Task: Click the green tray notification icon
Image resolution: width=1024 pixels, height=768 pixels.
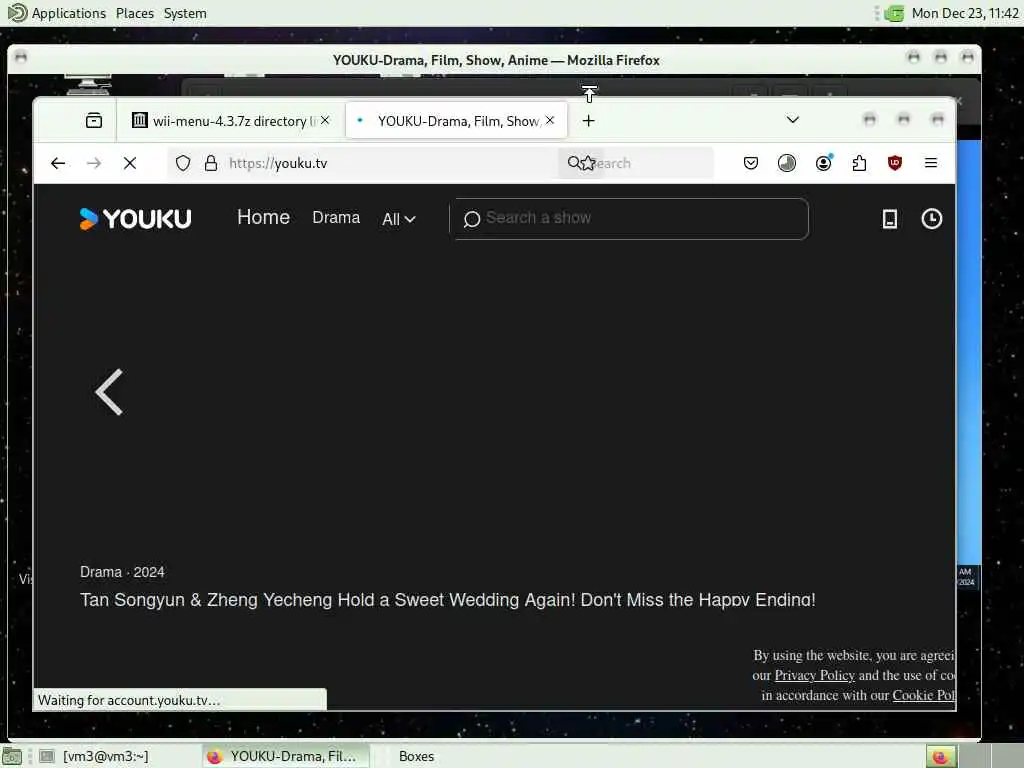Action: pos(894,13)
